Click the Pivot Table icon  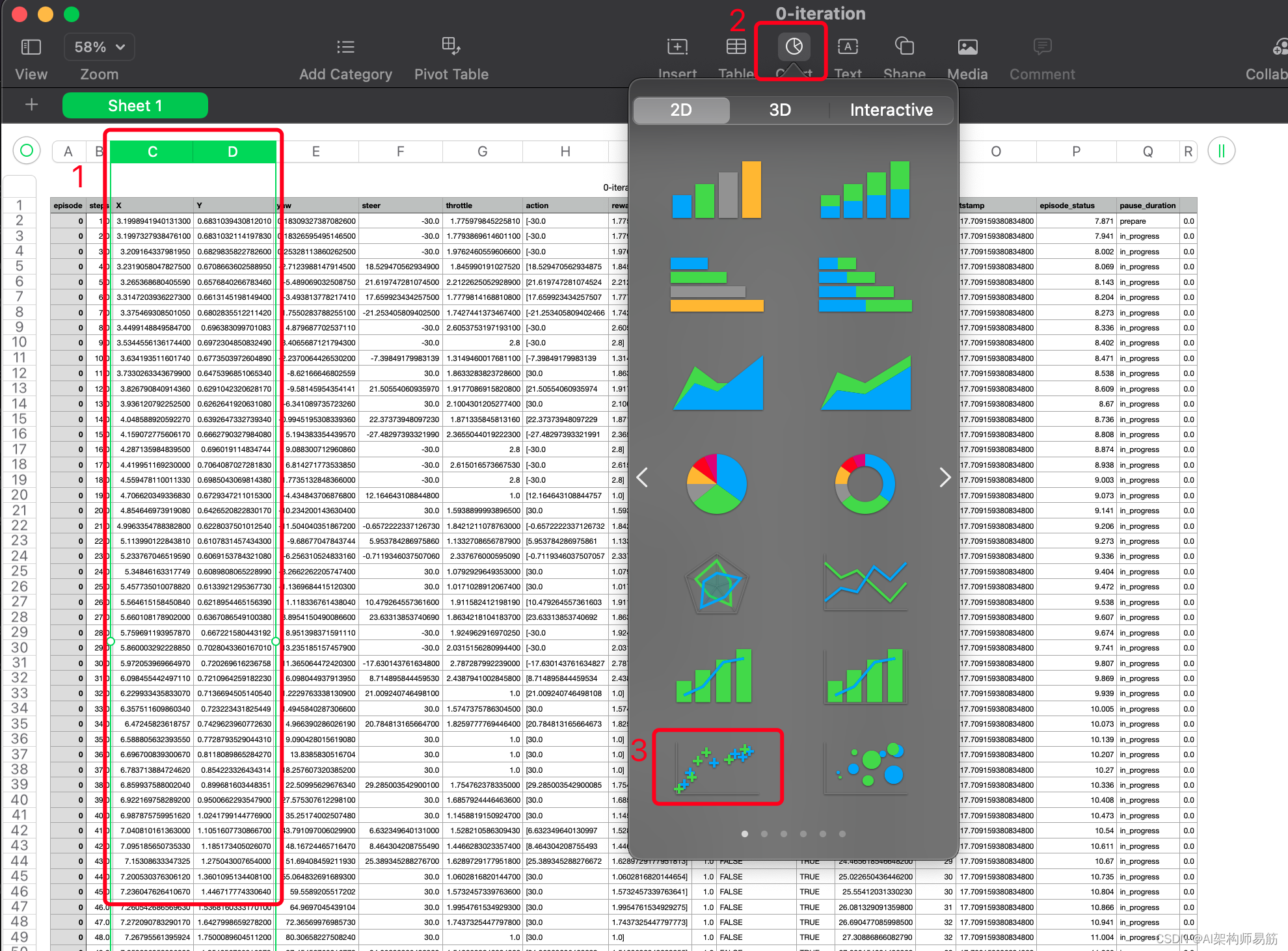coord(451,46)
